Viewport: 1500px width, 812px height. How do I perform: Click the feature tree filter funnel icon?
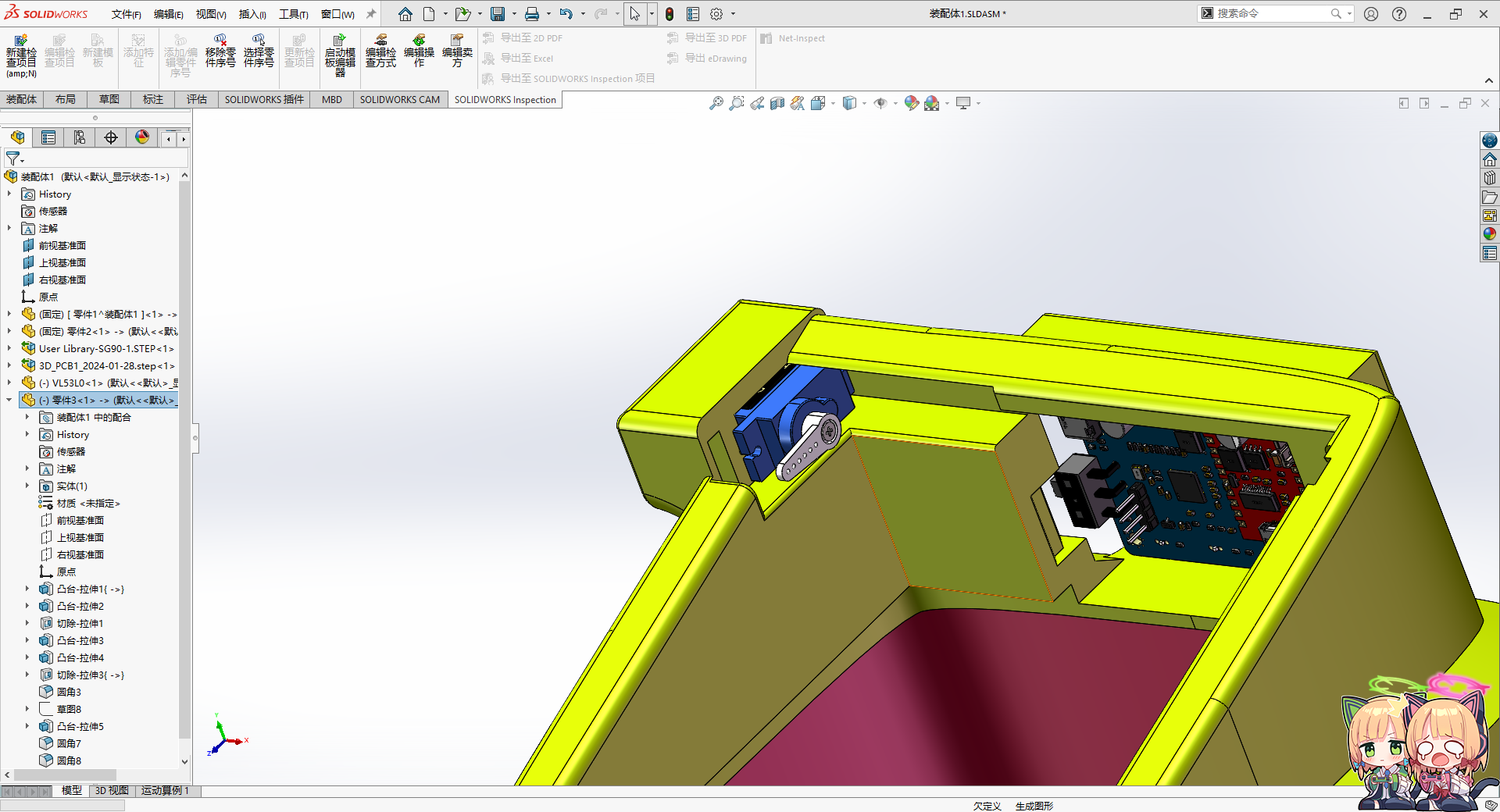[x=13, y=158]
